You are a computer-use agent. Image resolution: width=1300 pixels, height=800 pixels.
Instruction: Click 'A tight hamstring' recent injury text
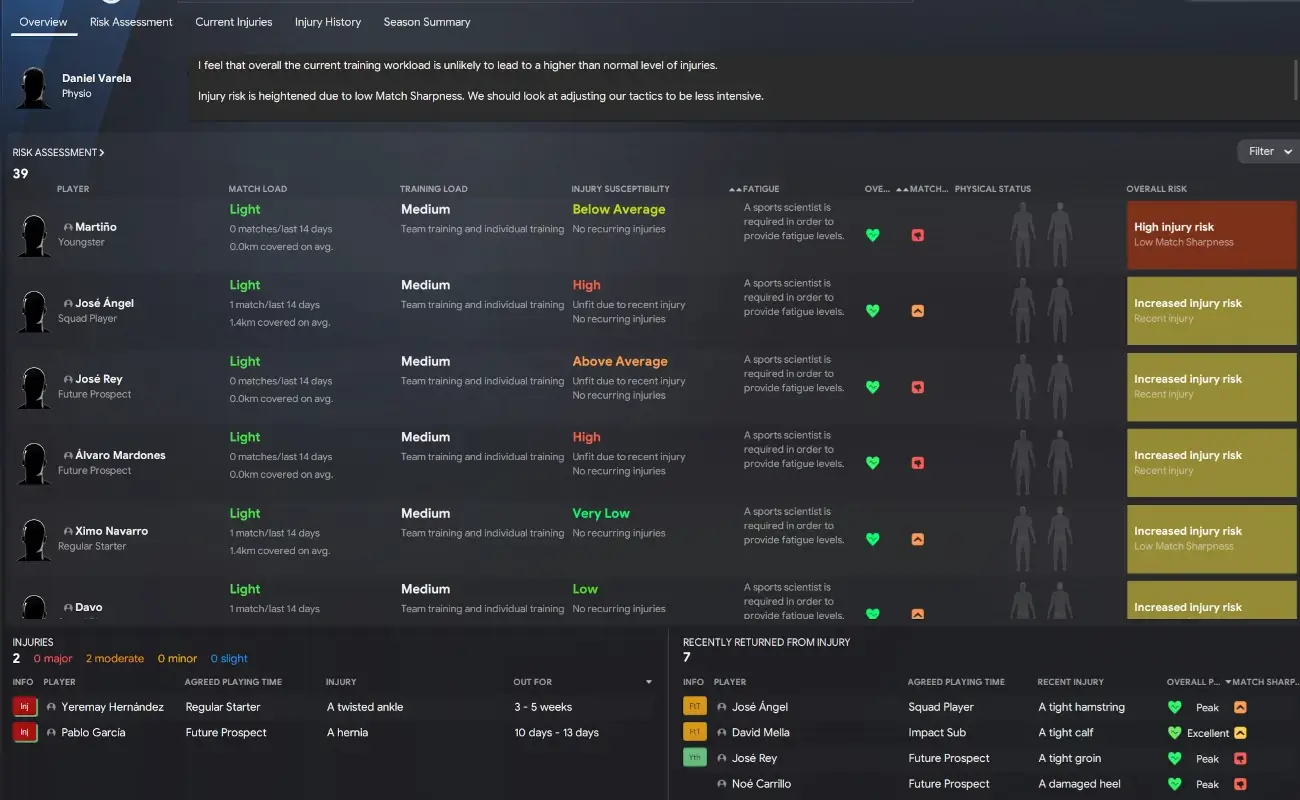[1082, 707]
